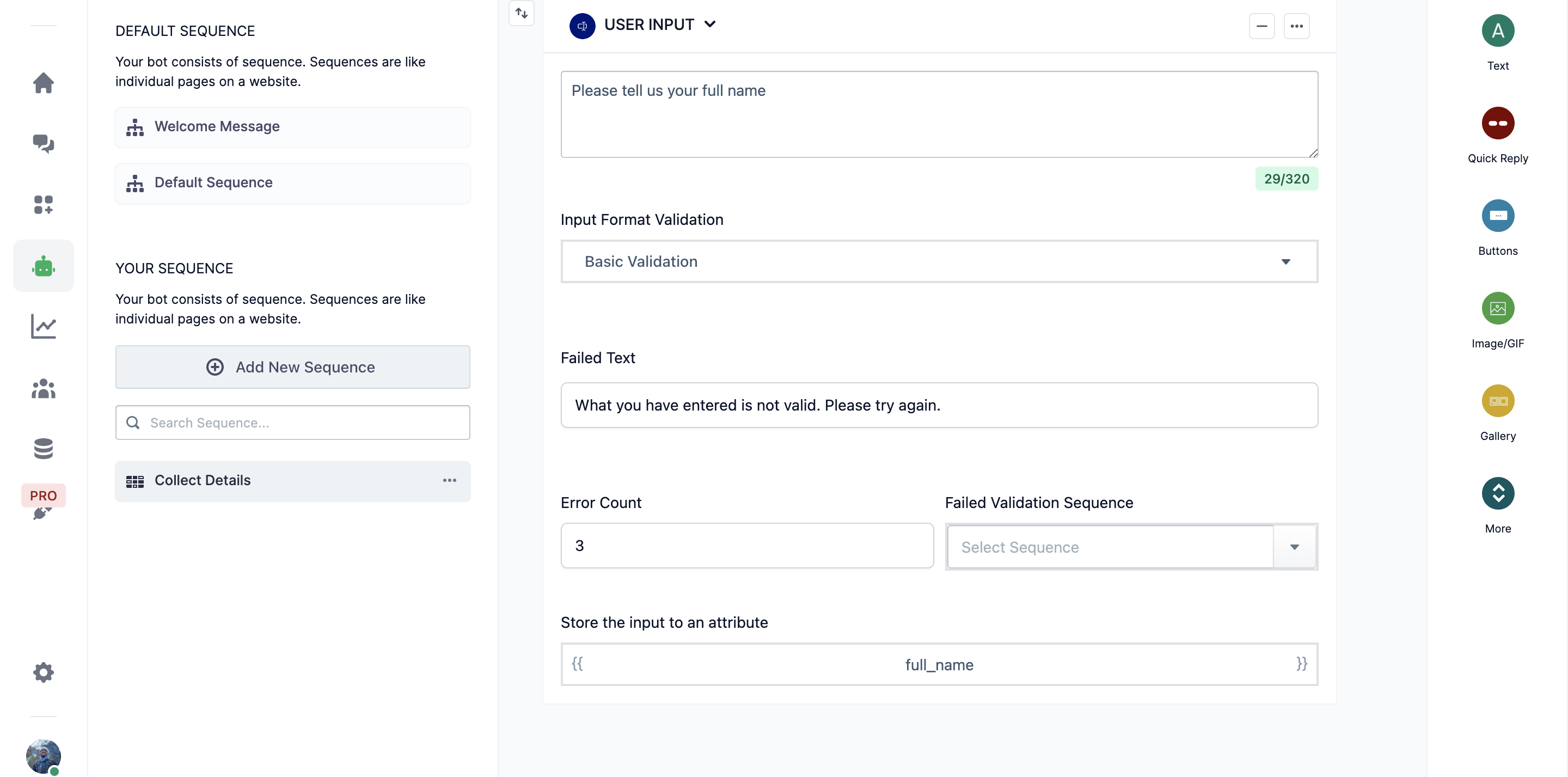Insert a Buttons block

click(1497, 216)
